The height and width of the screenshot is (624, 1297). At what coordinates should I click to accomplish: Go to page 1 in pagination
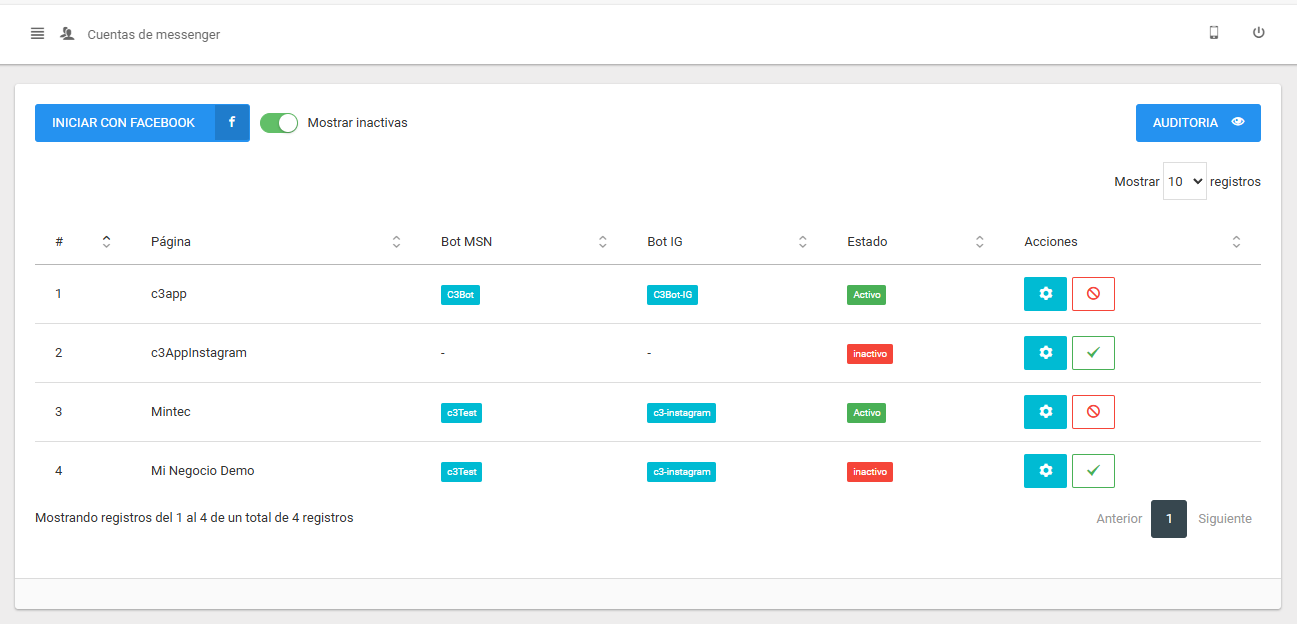coord(1168,519)
